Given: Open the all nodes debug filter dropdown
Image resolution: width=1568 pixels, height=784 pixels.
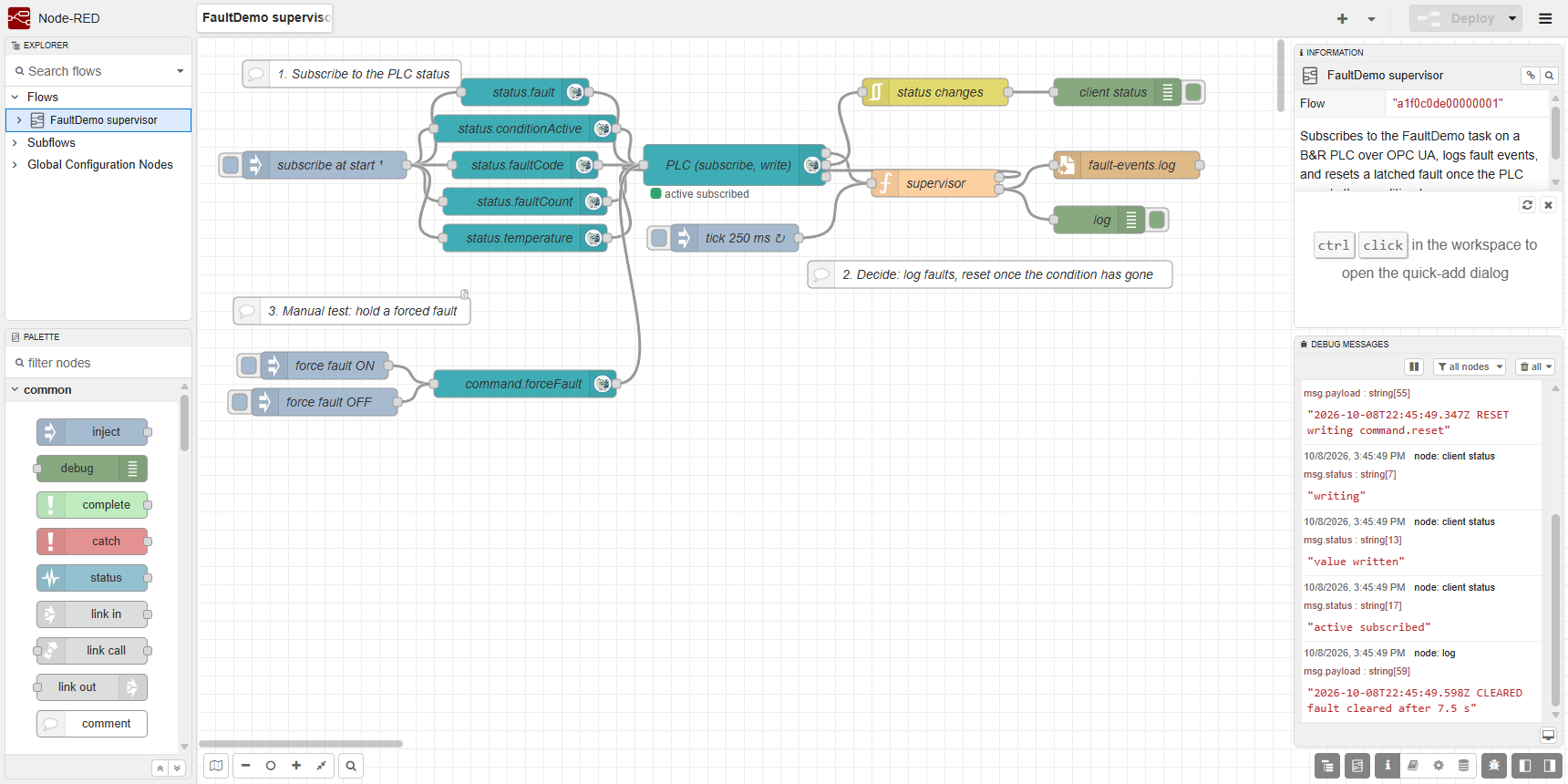Looking at the screenshot, I should 1470,366.
